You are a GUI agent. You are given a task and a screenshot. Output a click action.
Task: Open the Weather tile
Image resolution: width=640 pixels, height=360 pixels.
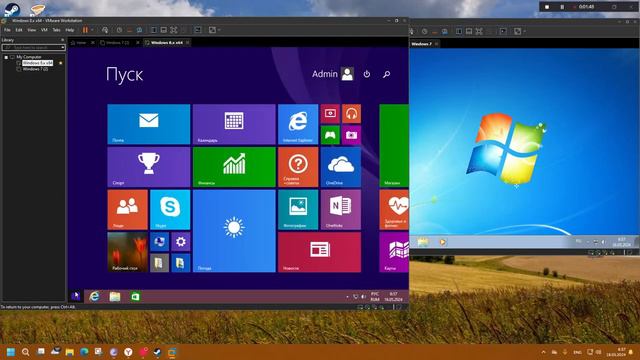click(234, 231)
